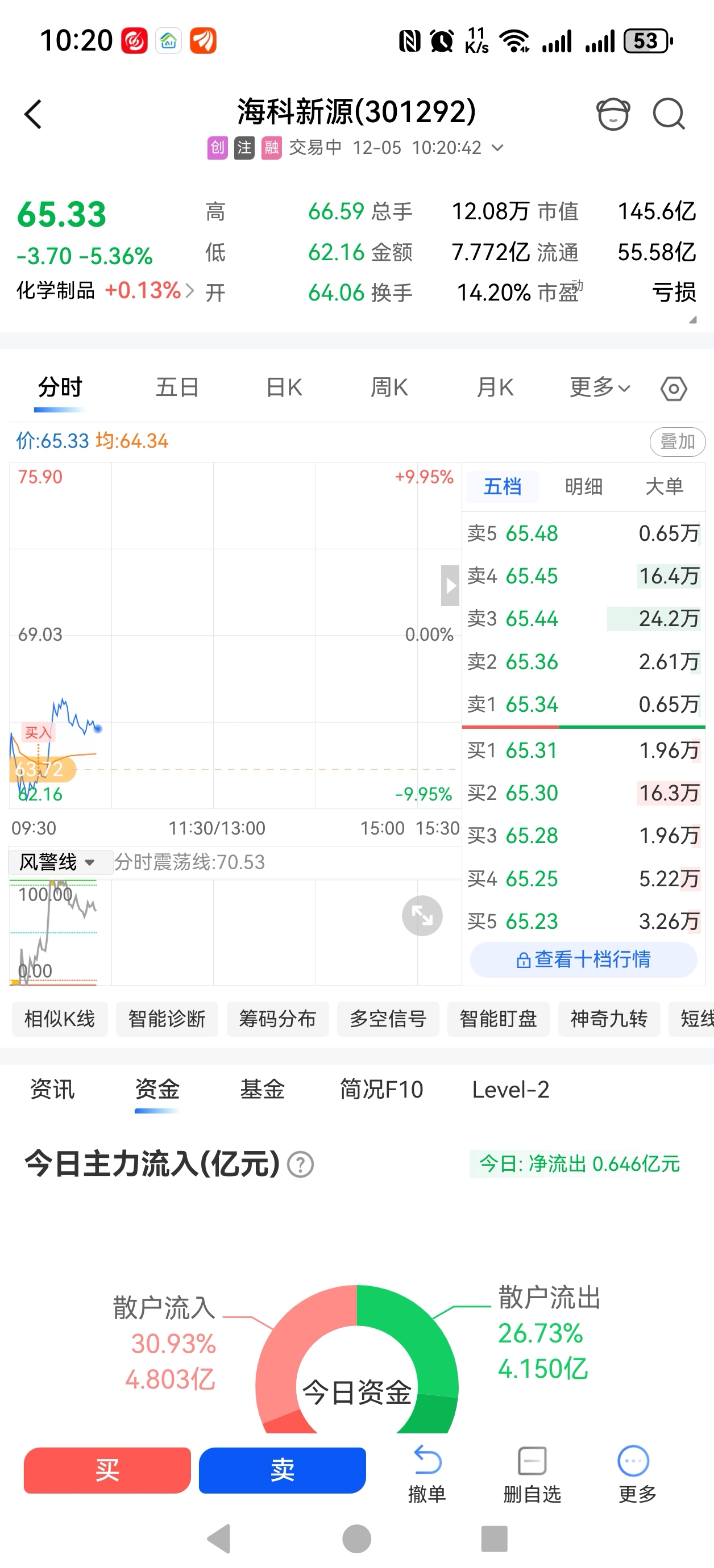Viewport: 714px width, 1568px height.
Task: Open 智能盯盘 tool chip
Action: pos(499,1019)
